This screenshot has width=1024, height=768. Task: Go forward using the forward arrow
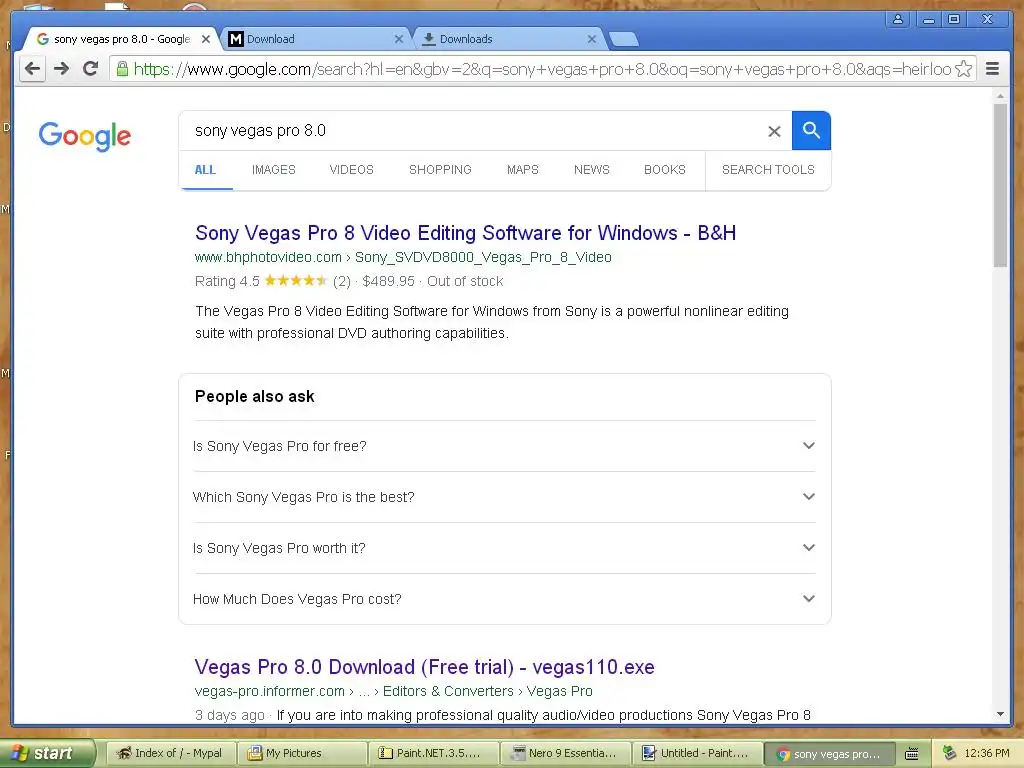tap(61, 69)
